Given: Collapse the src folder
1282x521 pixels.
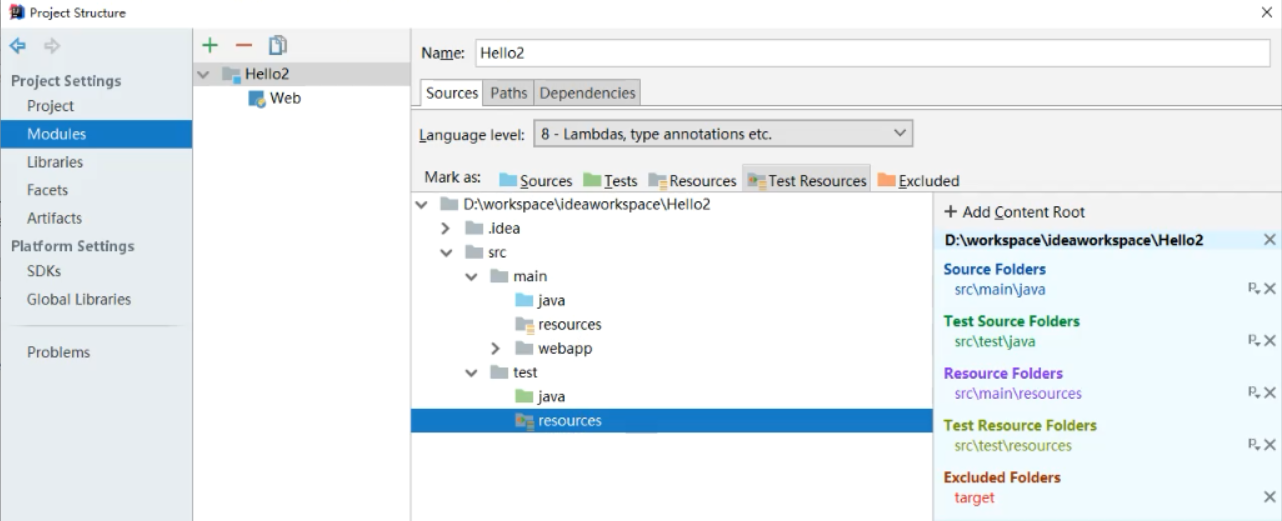Looking at the screenshot, I should (447, 252).
